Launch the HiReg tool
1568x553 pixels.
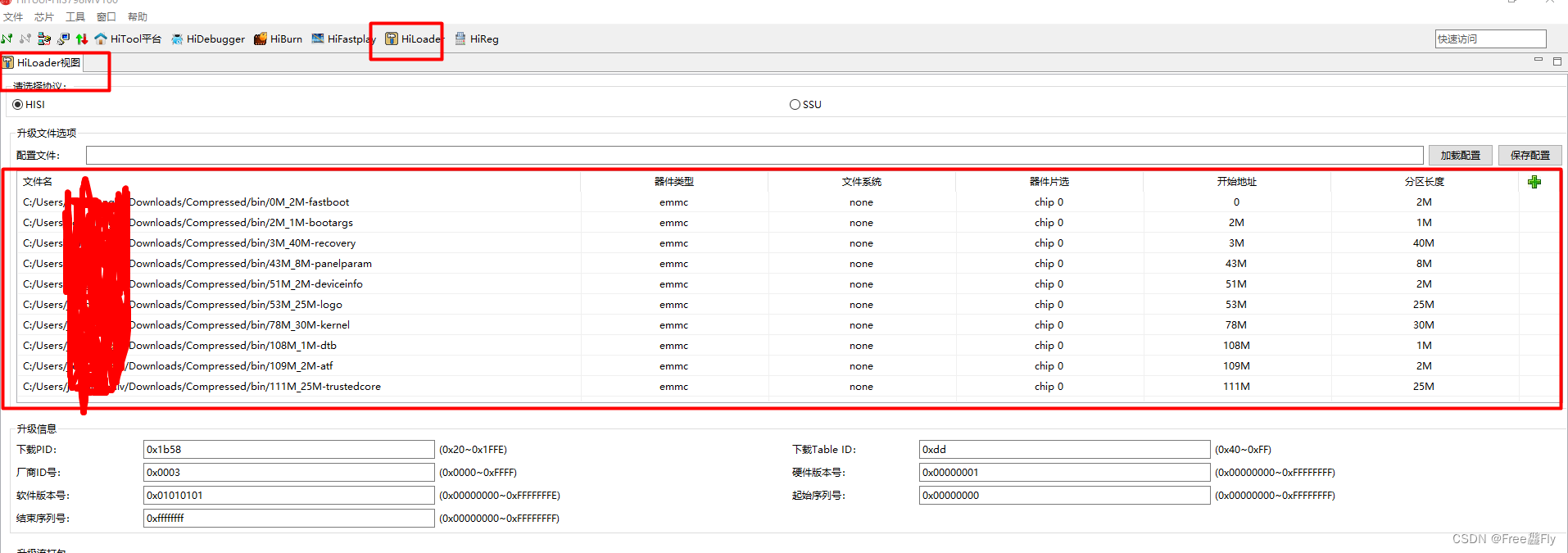pos(477,39)
